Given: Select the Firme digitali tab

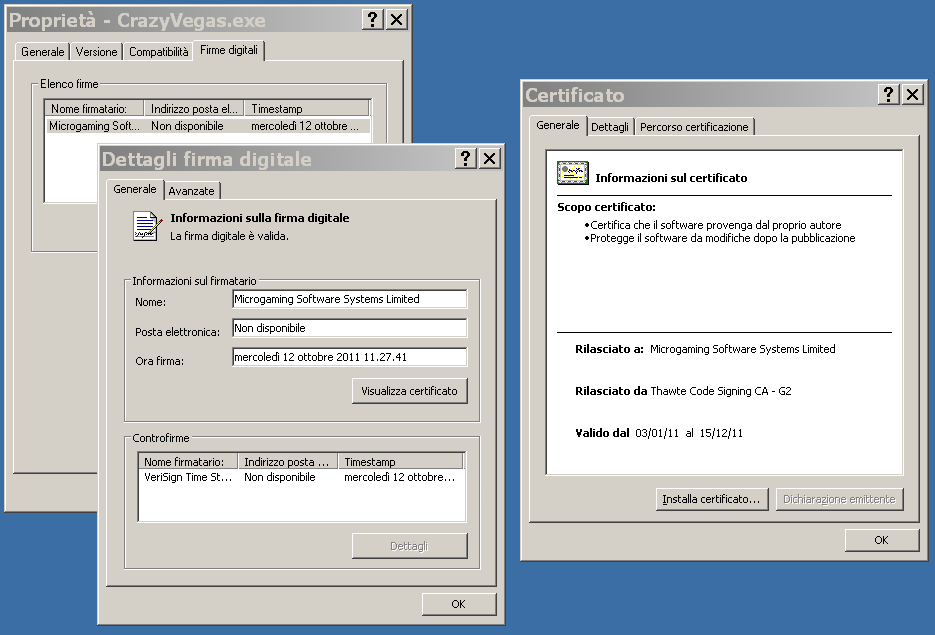Looking at the screenshot, I should tap(229, 50).
